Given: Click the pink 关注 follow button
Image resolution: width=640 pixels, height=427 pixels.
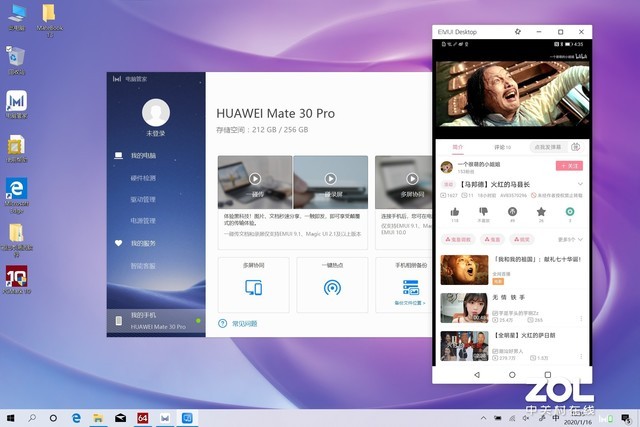Looking at the screenshot, I should [x=569, y=166].
